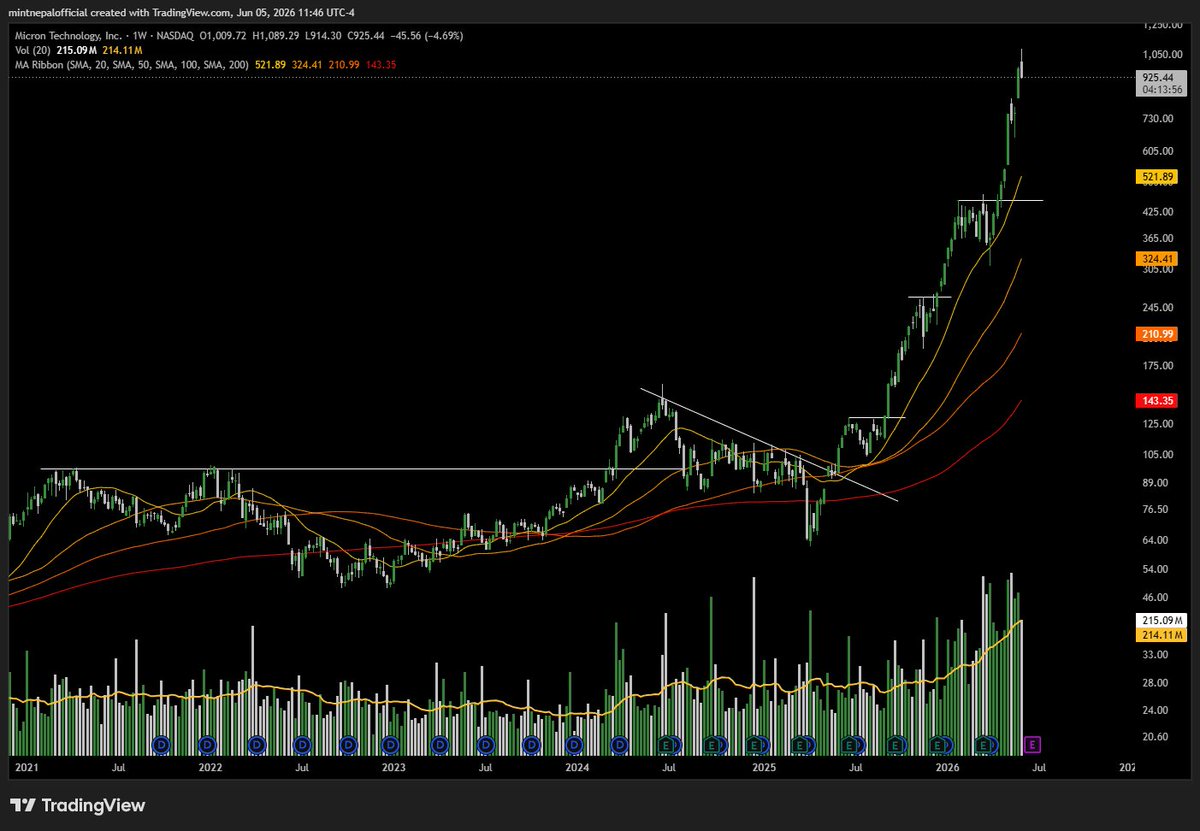Select the short horizontal line near 130
This screenshot has height=831, width=1200.
coord(877,417)
